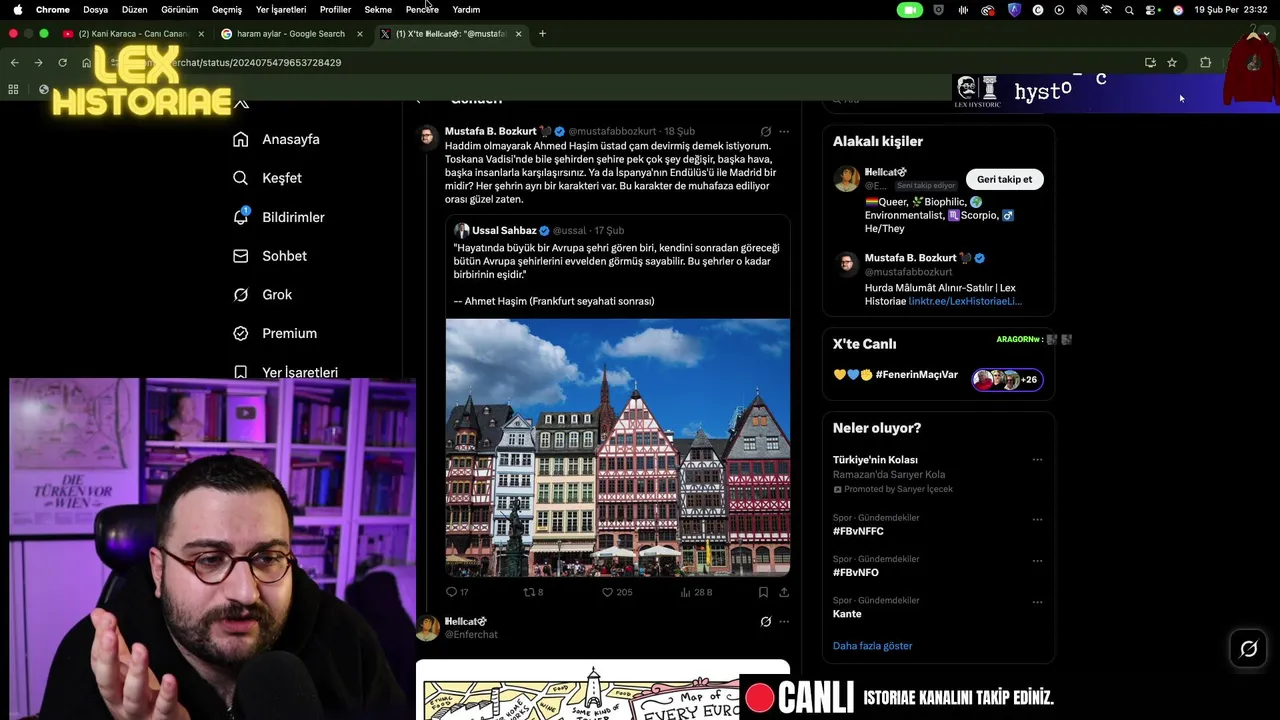Image resolution: width=1280 pixels, height=720 pixels.
Task: Open live listeners avatars +26 pill
Action: pos(1008,379)
